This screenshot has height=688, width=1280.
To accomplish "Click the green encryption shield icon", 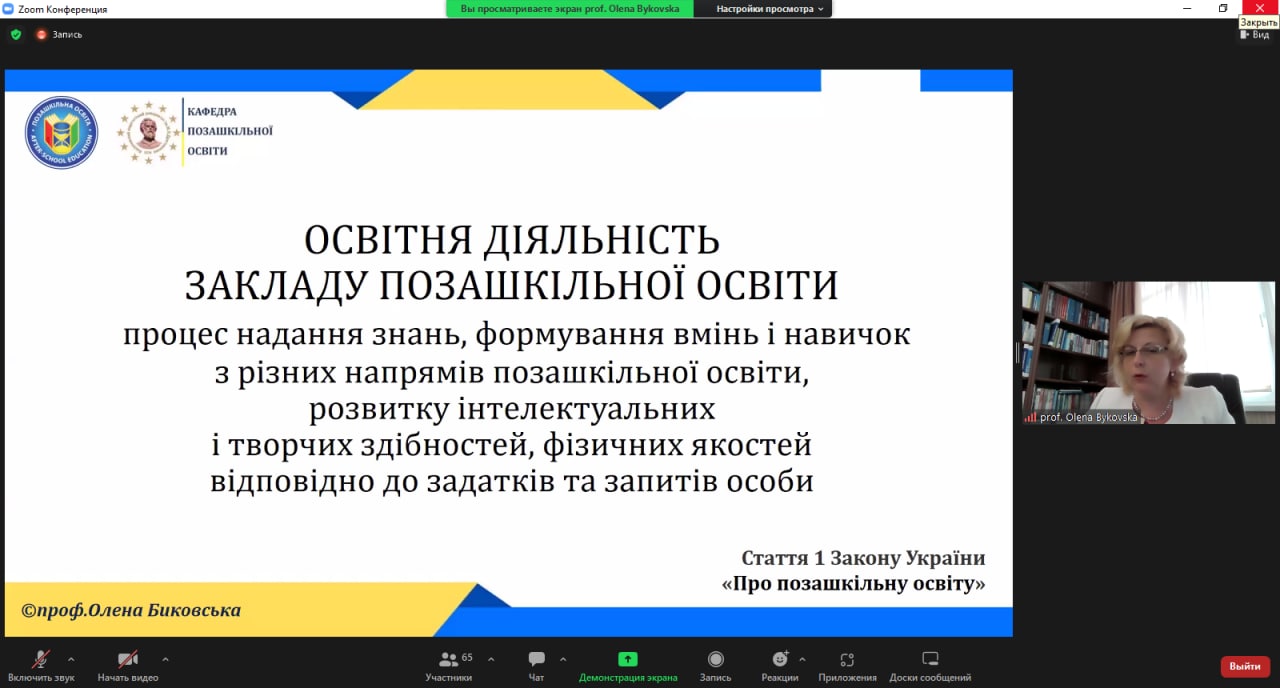I will click(x=16, y=34).
